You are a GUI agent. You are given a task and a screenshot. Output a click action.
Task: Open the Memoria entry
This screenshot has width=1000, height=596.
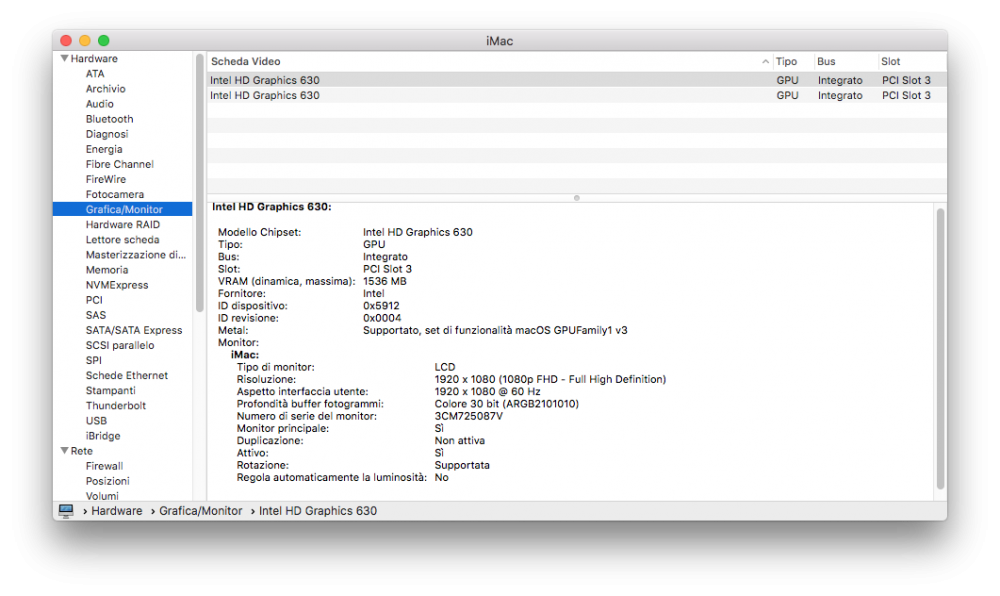coord(107,270)
